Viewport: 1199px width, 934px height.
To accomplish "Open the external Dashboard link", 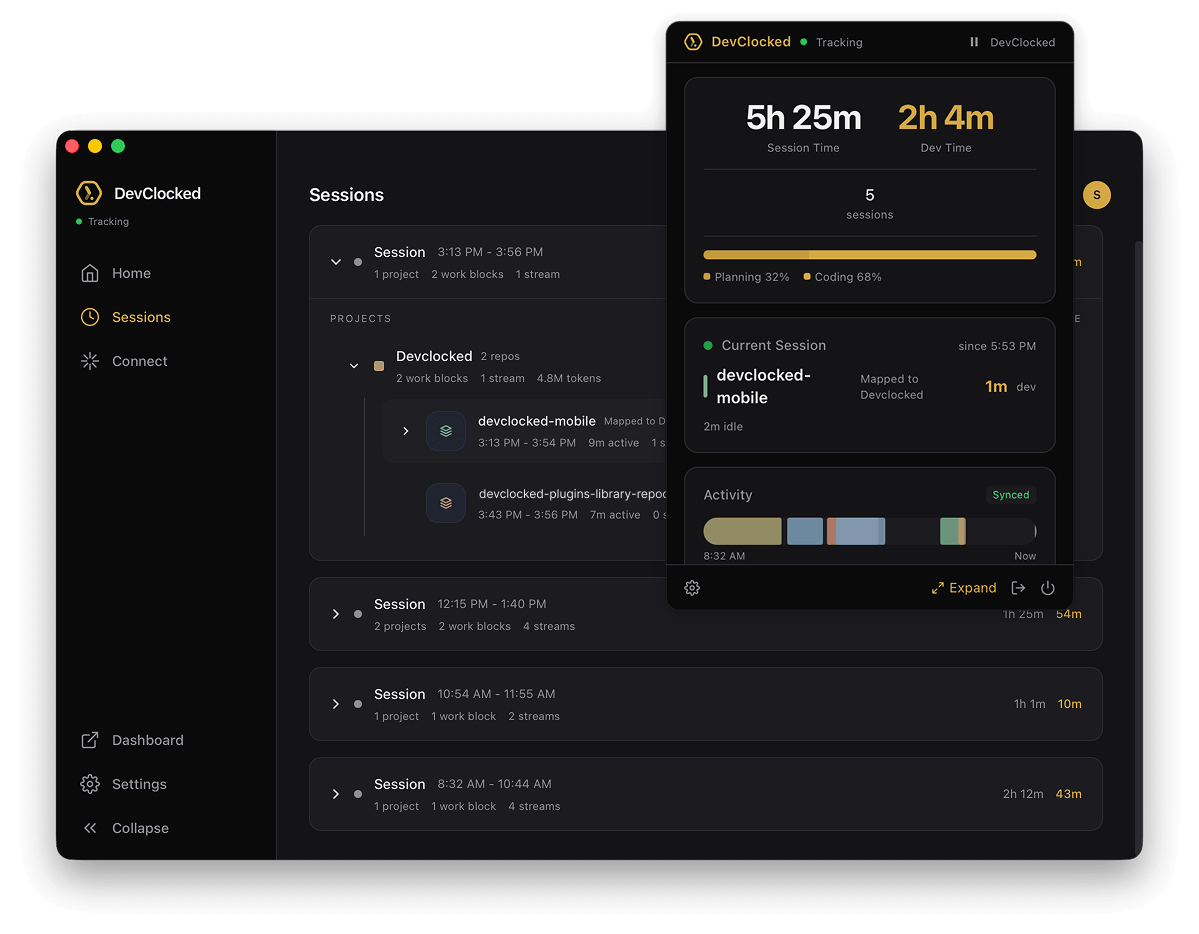I will tap(147, 740).
